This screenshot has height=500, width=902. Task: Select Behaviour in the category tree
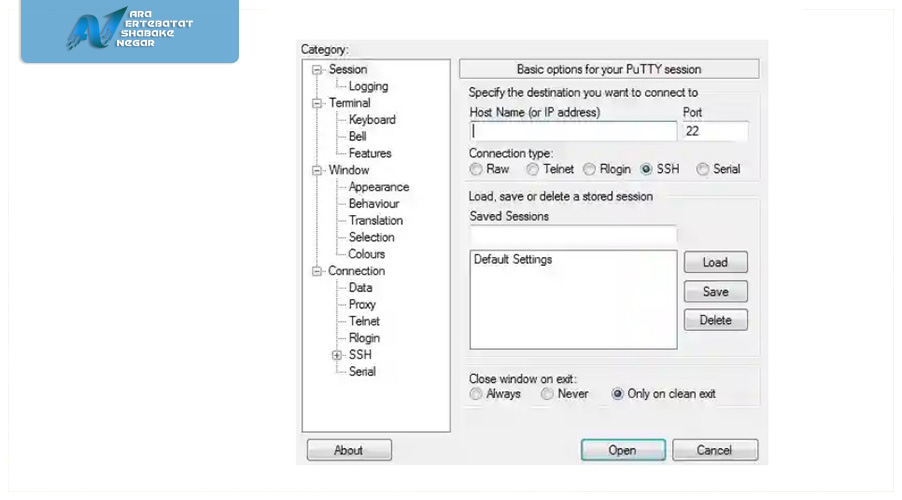[374, 204]
